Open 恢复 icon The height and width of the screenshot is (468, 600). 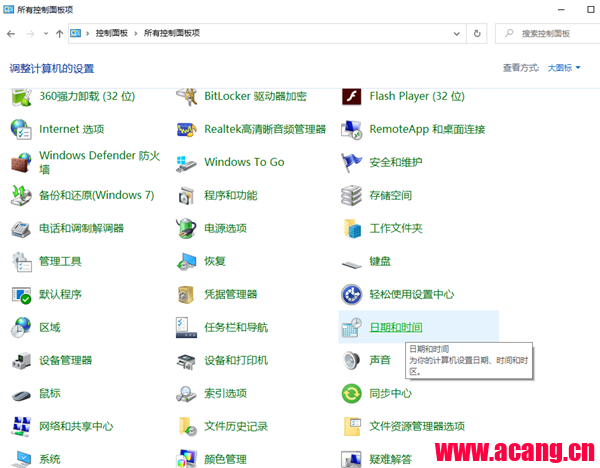(186, 262)
